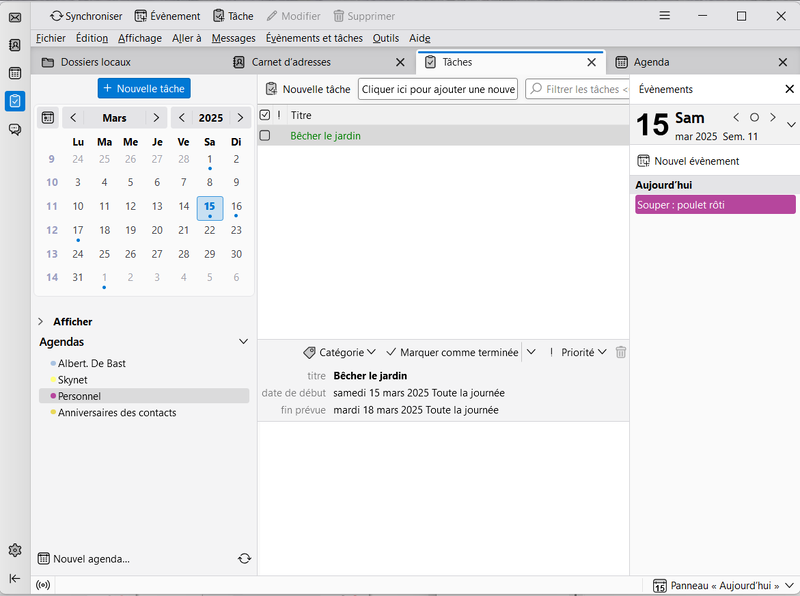The width and height of the screenshot is (800, 596).
Task: Open the status bar chevron after Panneau Aujourd'hui
Action: click(x=789, y=585)
